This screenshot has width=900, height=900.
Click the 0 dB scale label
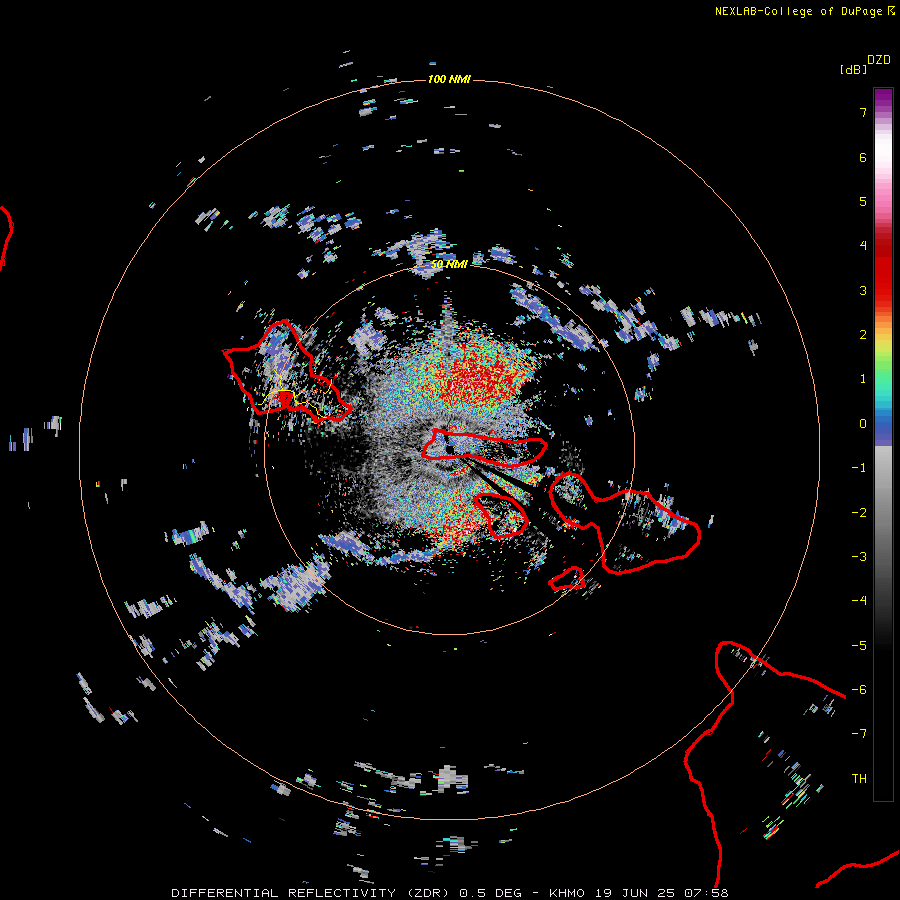[863, 424]
